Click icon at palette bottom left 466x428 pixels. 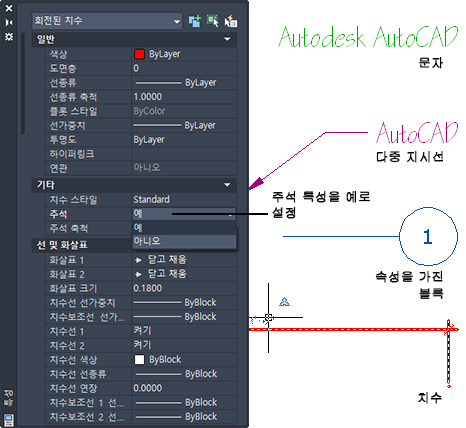9,420
